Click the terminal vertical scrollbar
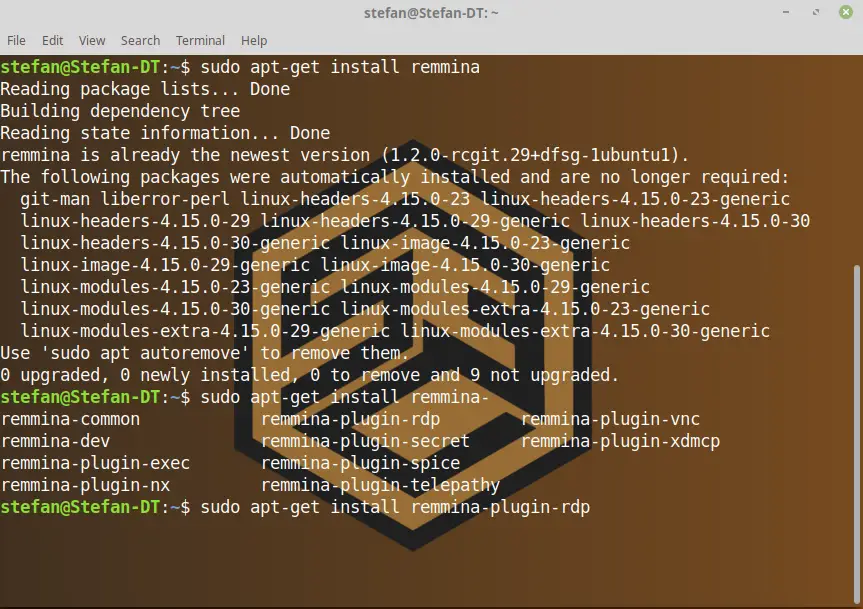Viewport: 863px width, 609px height. (x=857, y=435)
